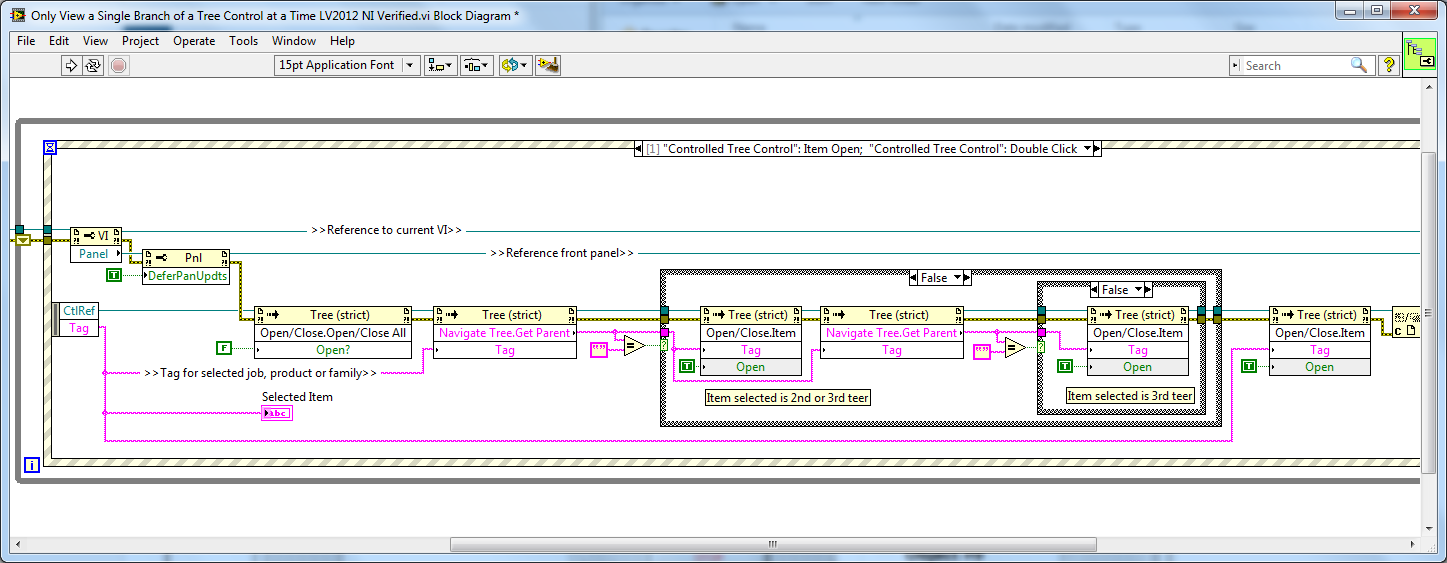This screenshot has height=563, width=1447.
Task: Click the first Navigate Tree.Get Parent method
Action: click(505, 333)
